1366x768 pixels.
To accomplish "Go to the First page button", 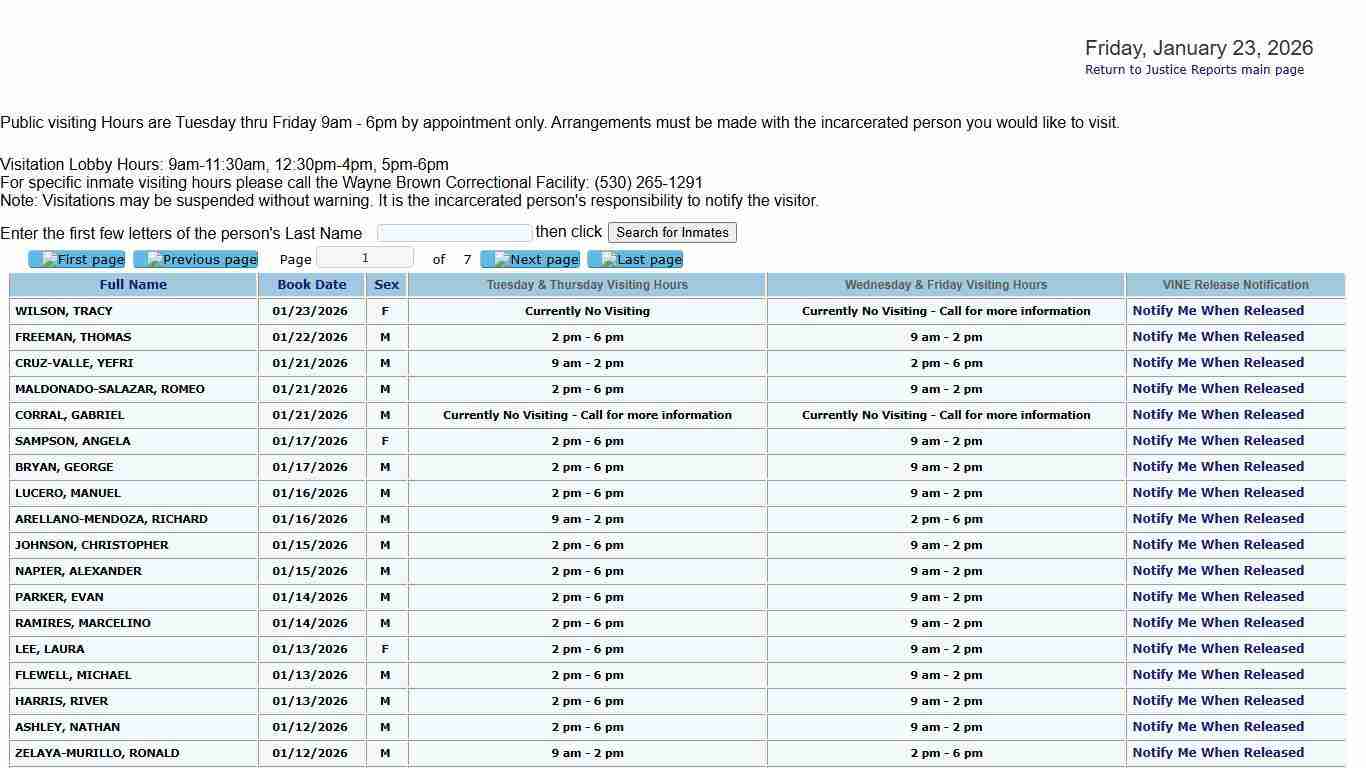I will [77, 260].
